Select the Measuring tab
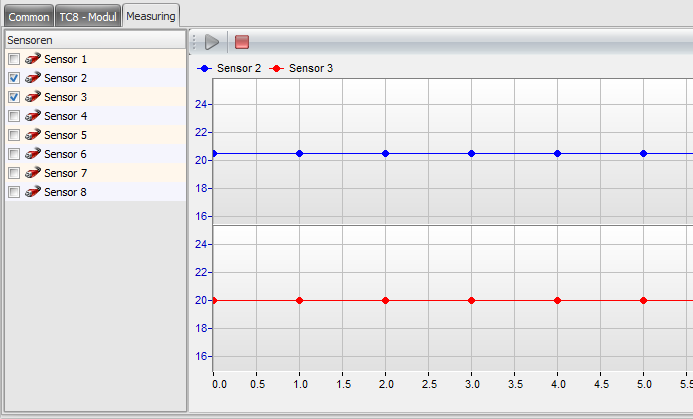The height and width of the screenshot is (419, 693). click(x=151, y=16)
